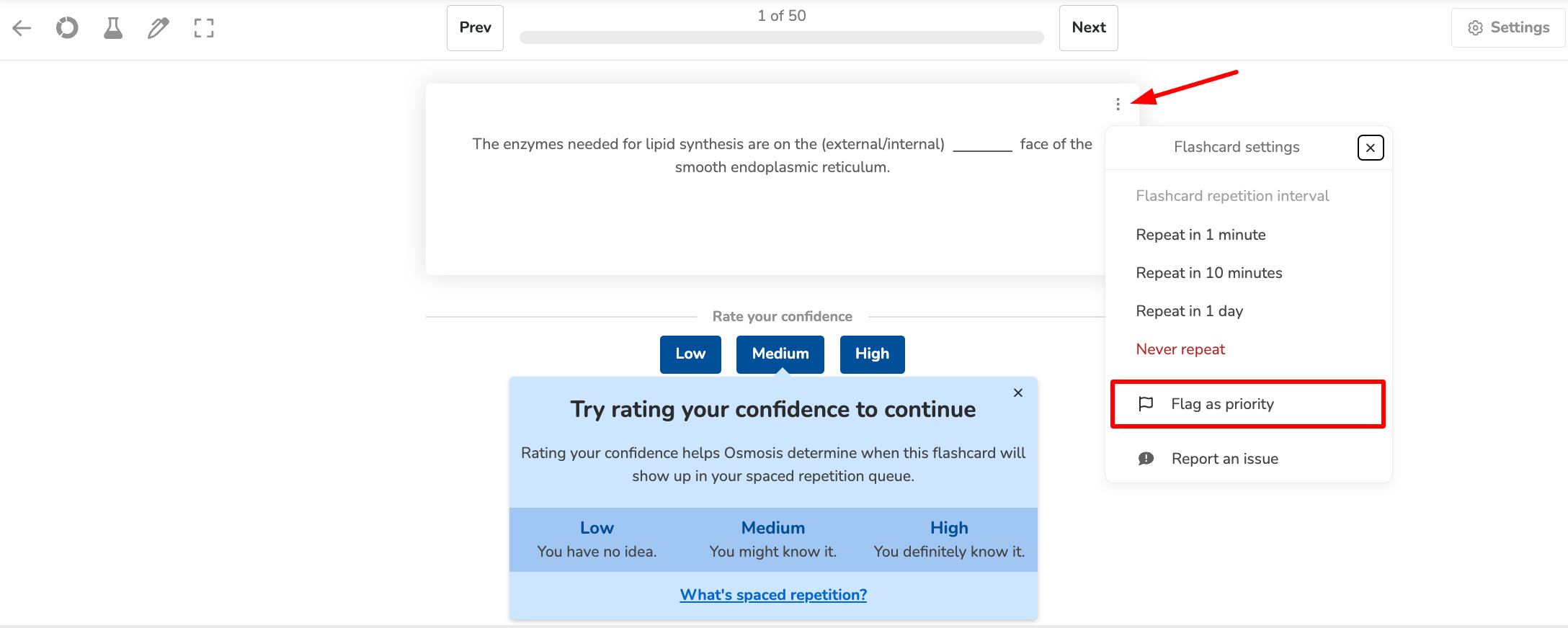
Task: Select Repeat in 1 minute
Action: point(1200,235)
